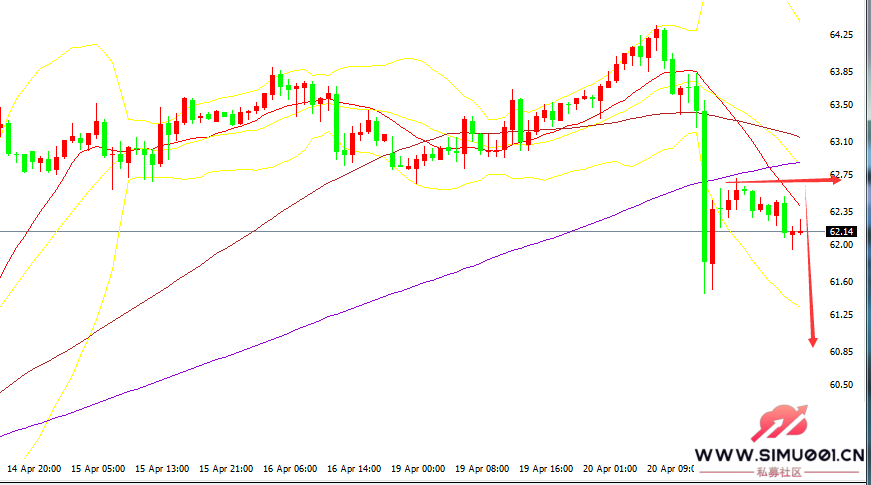Select the 62.14 current price tag
This screenshot has width=871, height=485.
(840, 232)
